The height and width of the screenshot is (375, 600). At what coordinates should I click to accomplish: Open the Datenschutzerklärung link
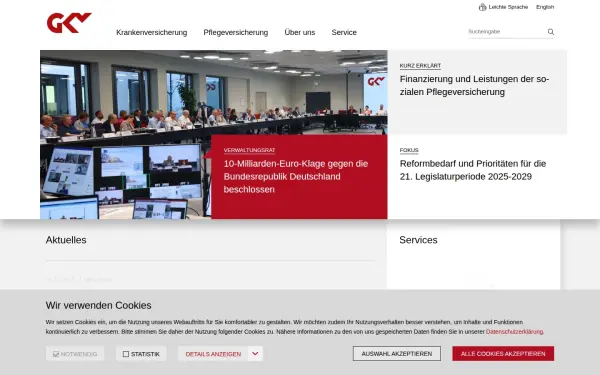click(514, 332)
